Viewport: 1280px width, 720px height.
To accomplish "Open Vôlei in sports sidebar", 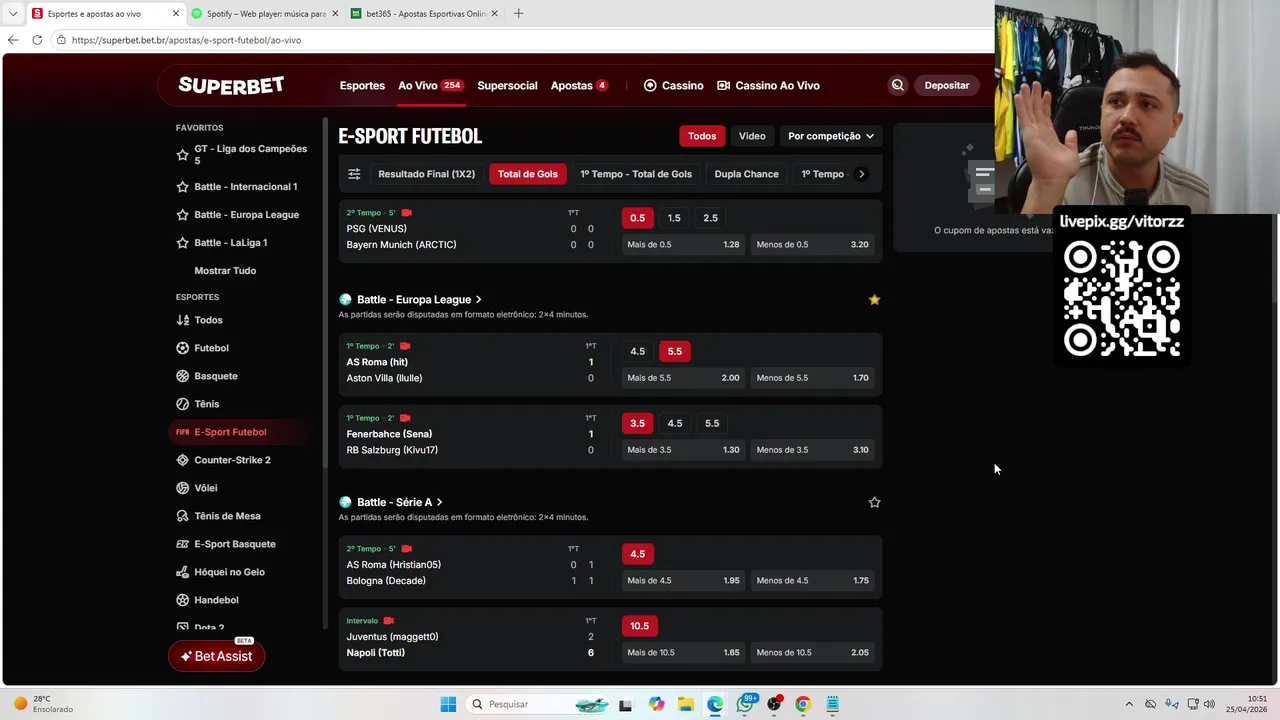I will click(x=196, y=488).
